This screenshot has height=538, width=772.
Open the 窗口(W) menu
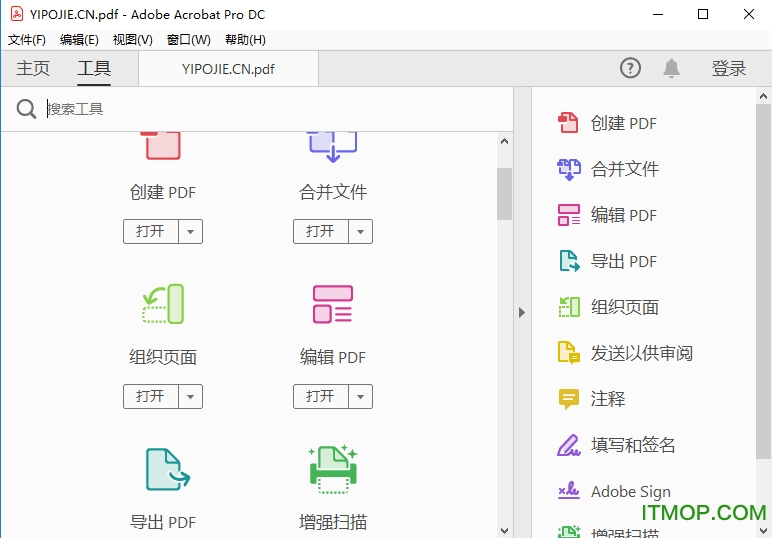(189, 40)
